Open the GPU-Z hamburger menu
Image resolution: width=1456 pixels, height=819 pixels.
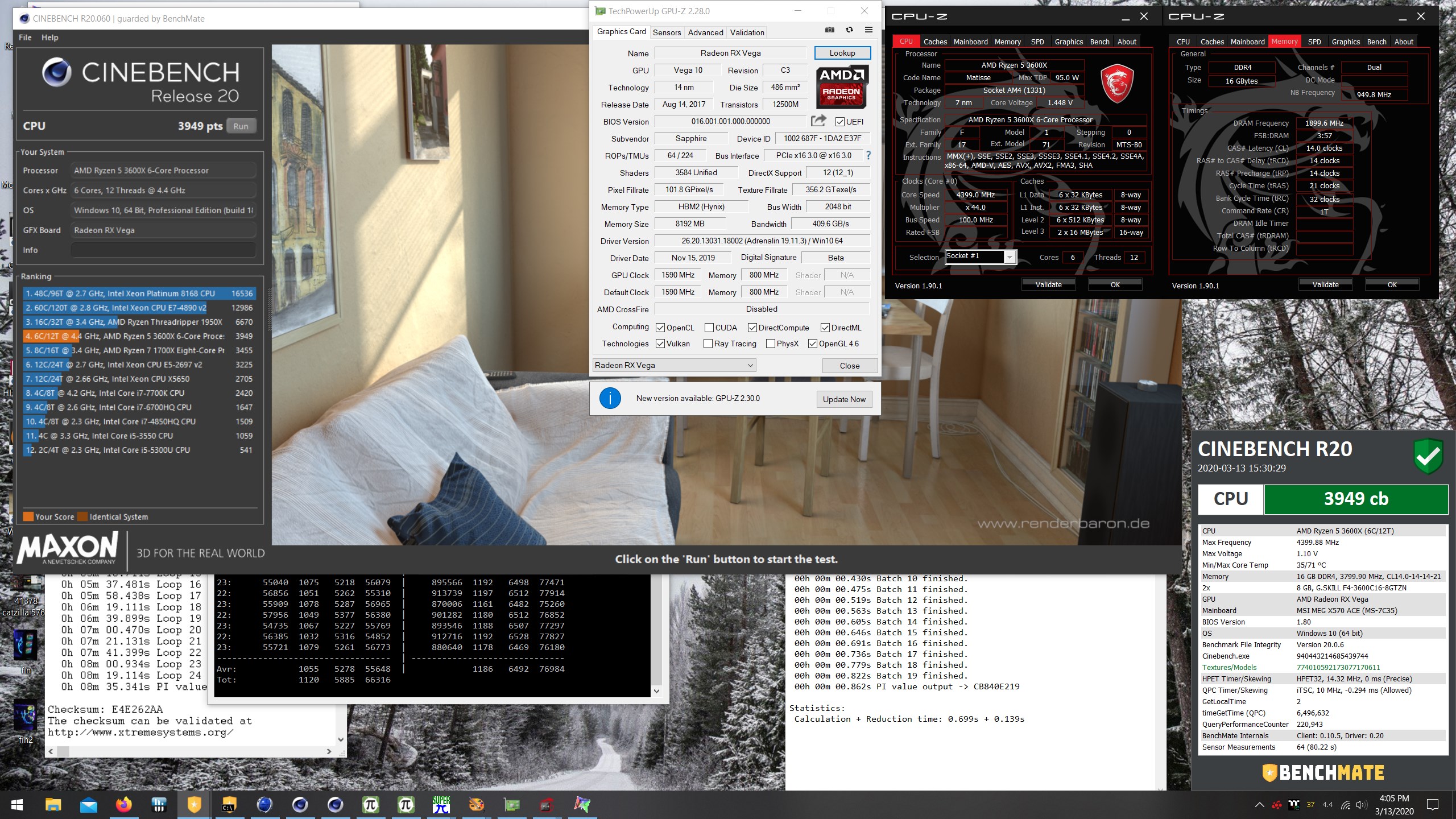(868, 30)
